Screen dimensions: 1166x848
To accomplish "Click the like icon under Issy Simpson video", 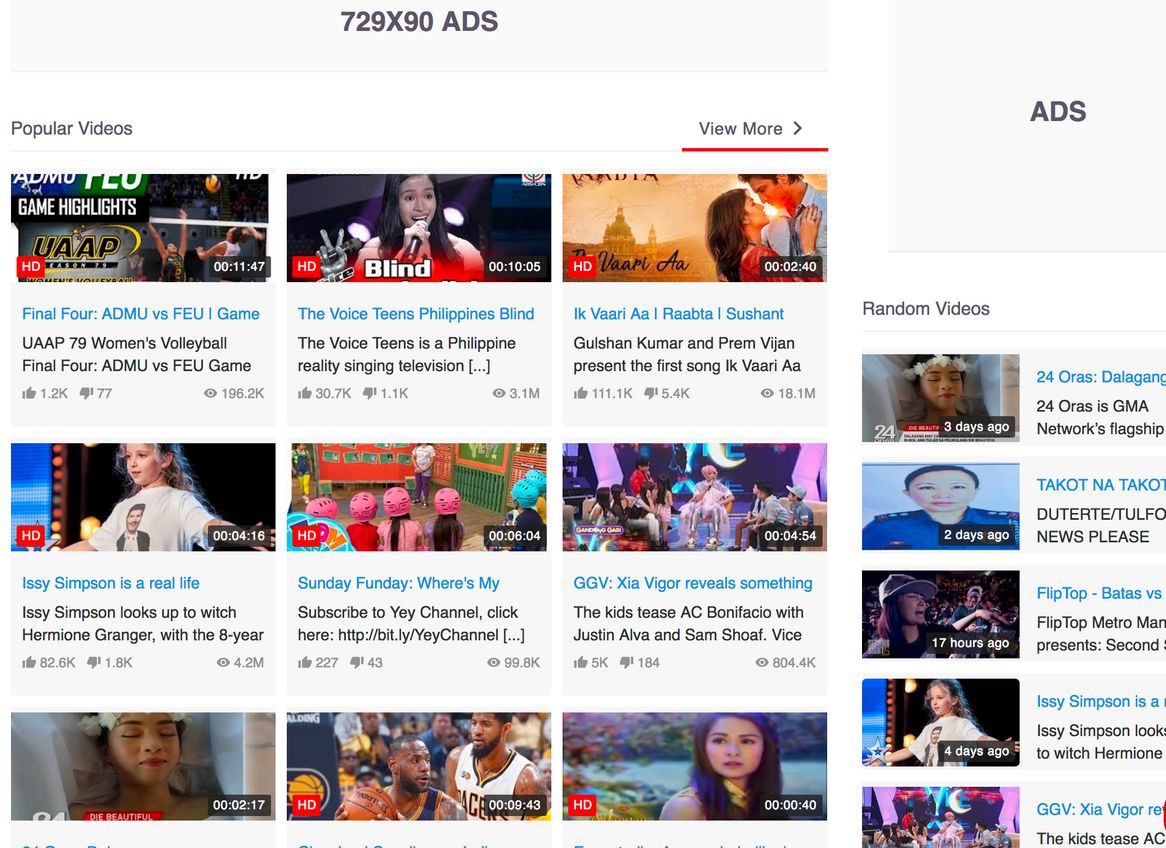I will coord(29,663).
